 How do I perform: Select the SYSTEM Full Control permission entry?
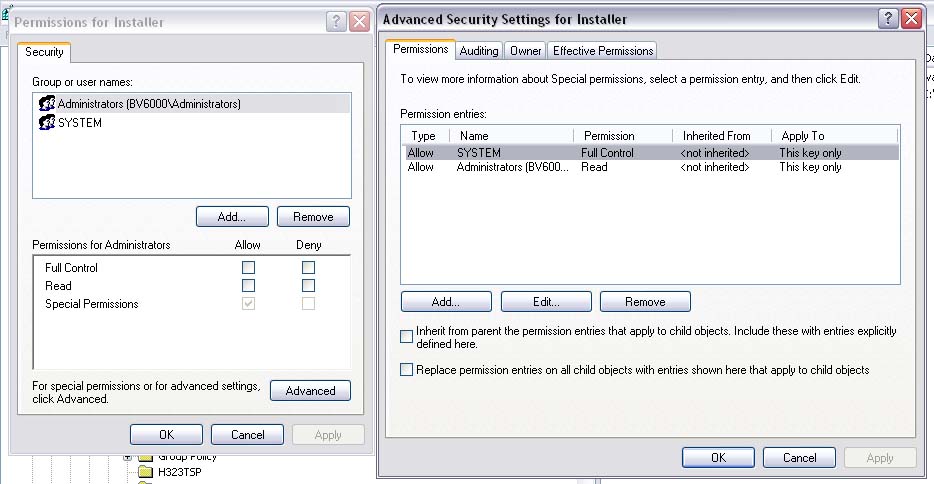(x=650, y=152)
